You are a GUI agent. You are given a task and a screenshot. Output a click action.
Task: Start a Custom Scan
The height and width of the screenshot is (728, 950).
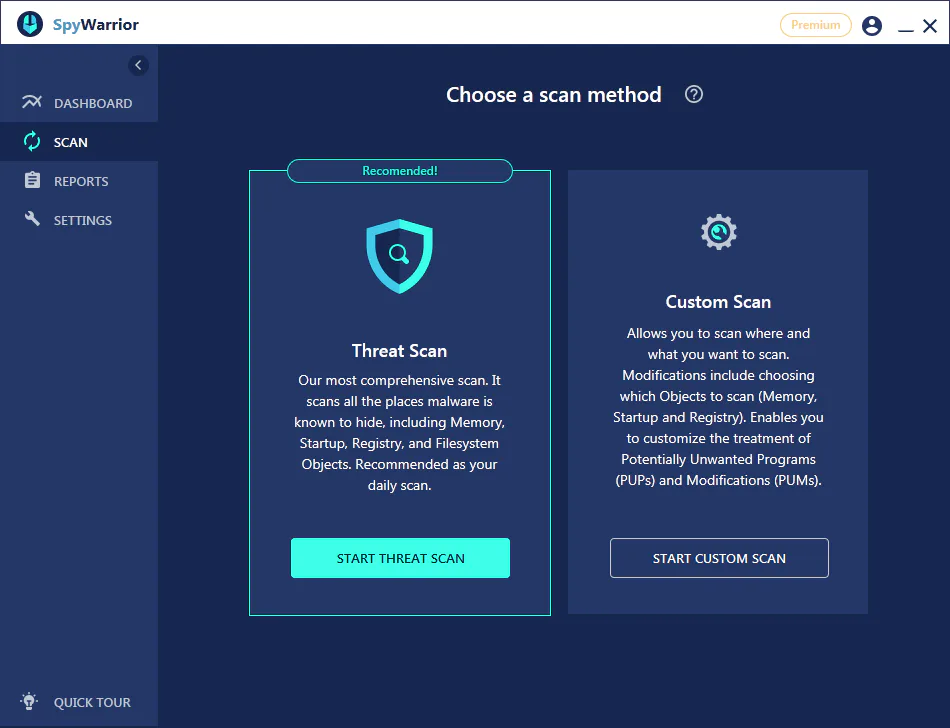point(718,558)
